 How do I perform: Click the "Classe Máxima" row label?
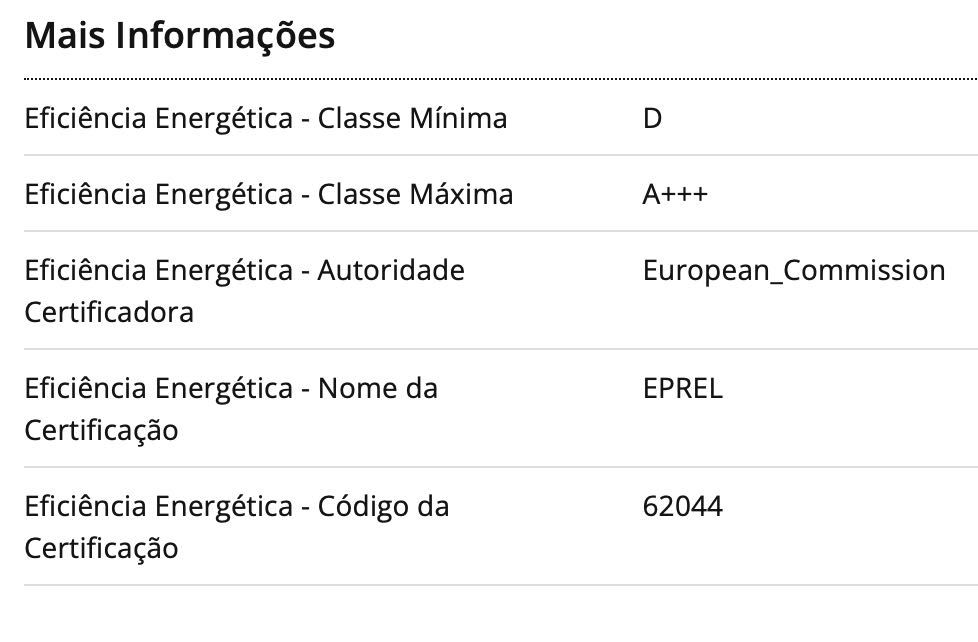pos(415,194)
